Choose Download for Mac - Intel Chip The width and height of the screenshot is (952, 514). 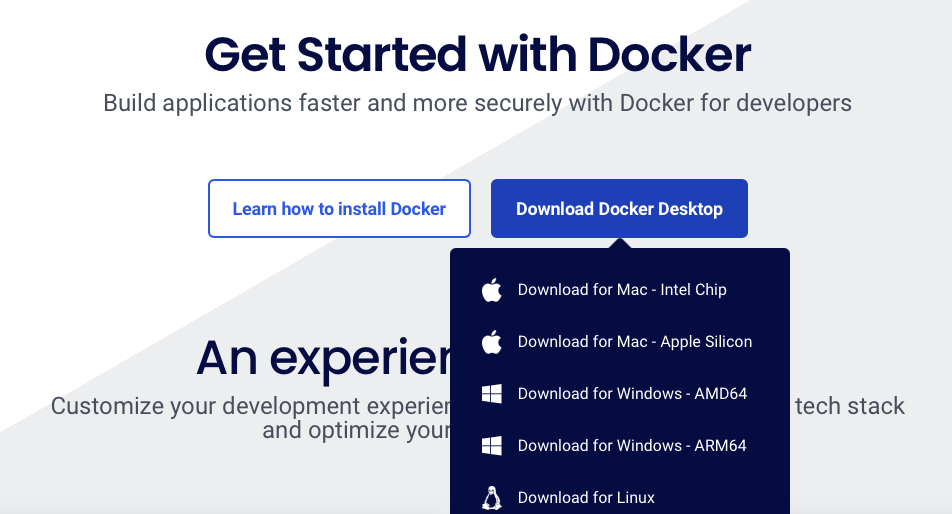(x=620, y=289)
